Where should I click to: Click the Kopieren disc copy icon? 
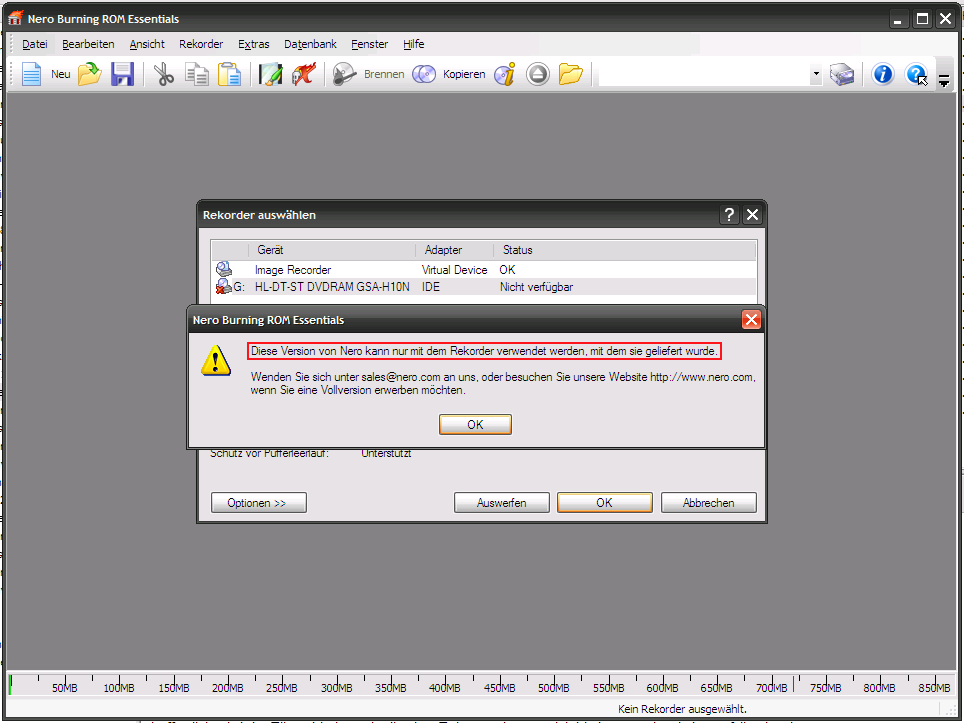tap(424, 74)
